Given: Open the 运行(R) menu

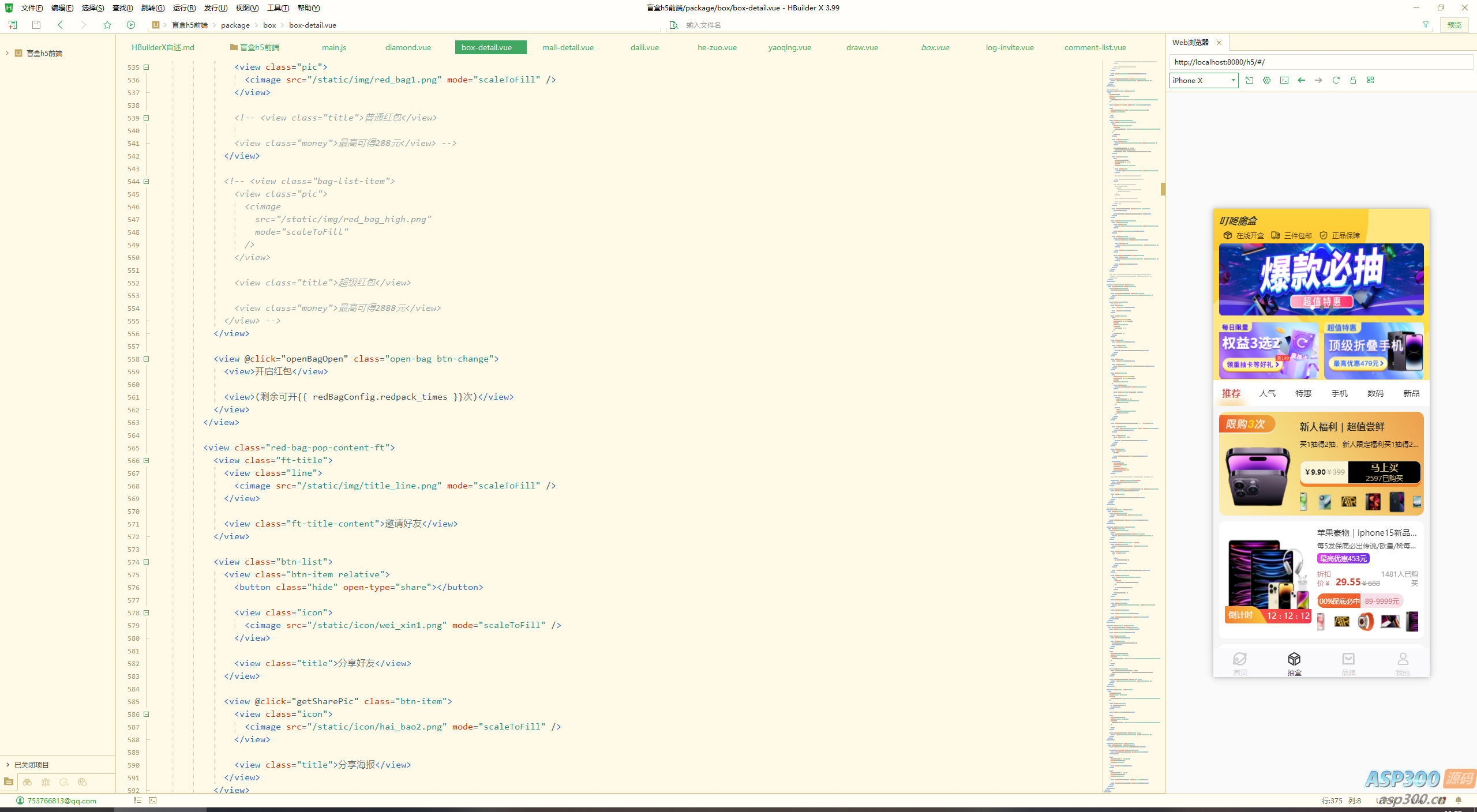Looking at the screenshot, I should 184,8.
